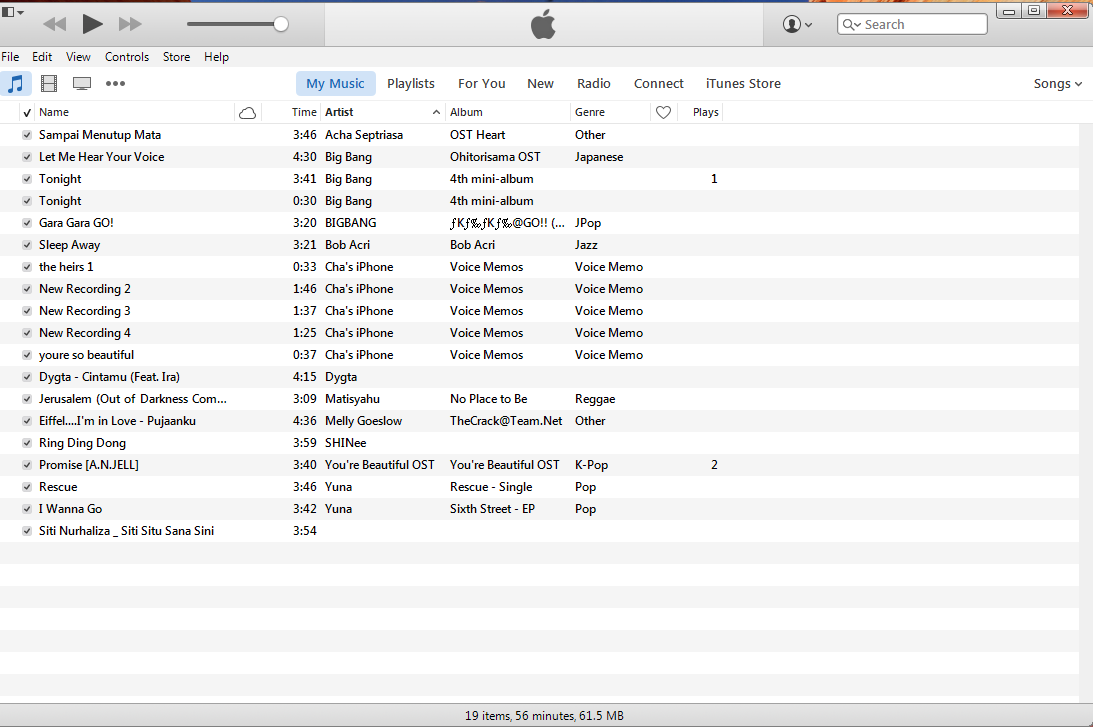Open the View menu
The width and height of the screenshot is (1093, 727).
click(78, 57)
